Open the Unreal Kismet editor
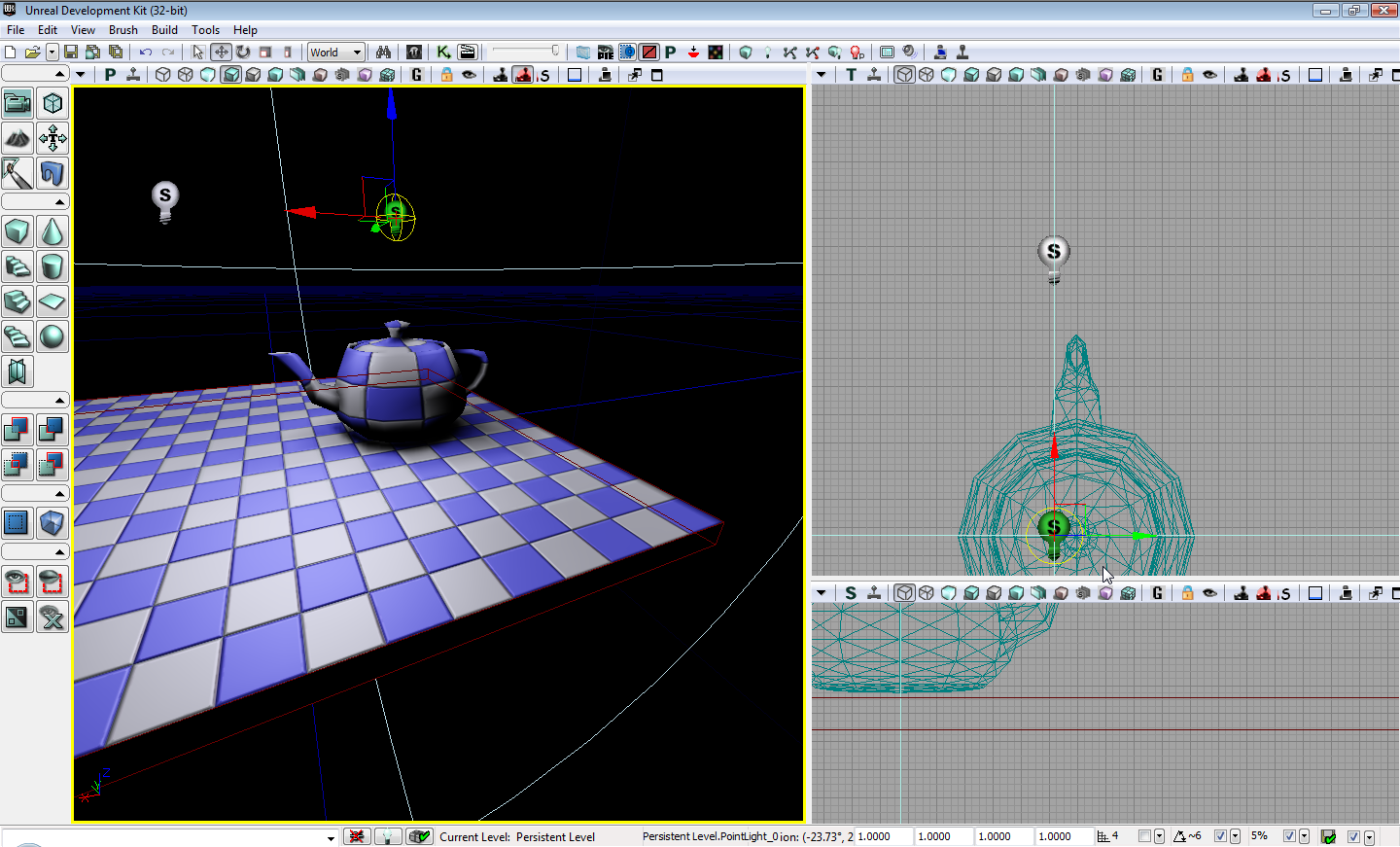This screenshot has height=847, width=1400. tap(443, 53)
